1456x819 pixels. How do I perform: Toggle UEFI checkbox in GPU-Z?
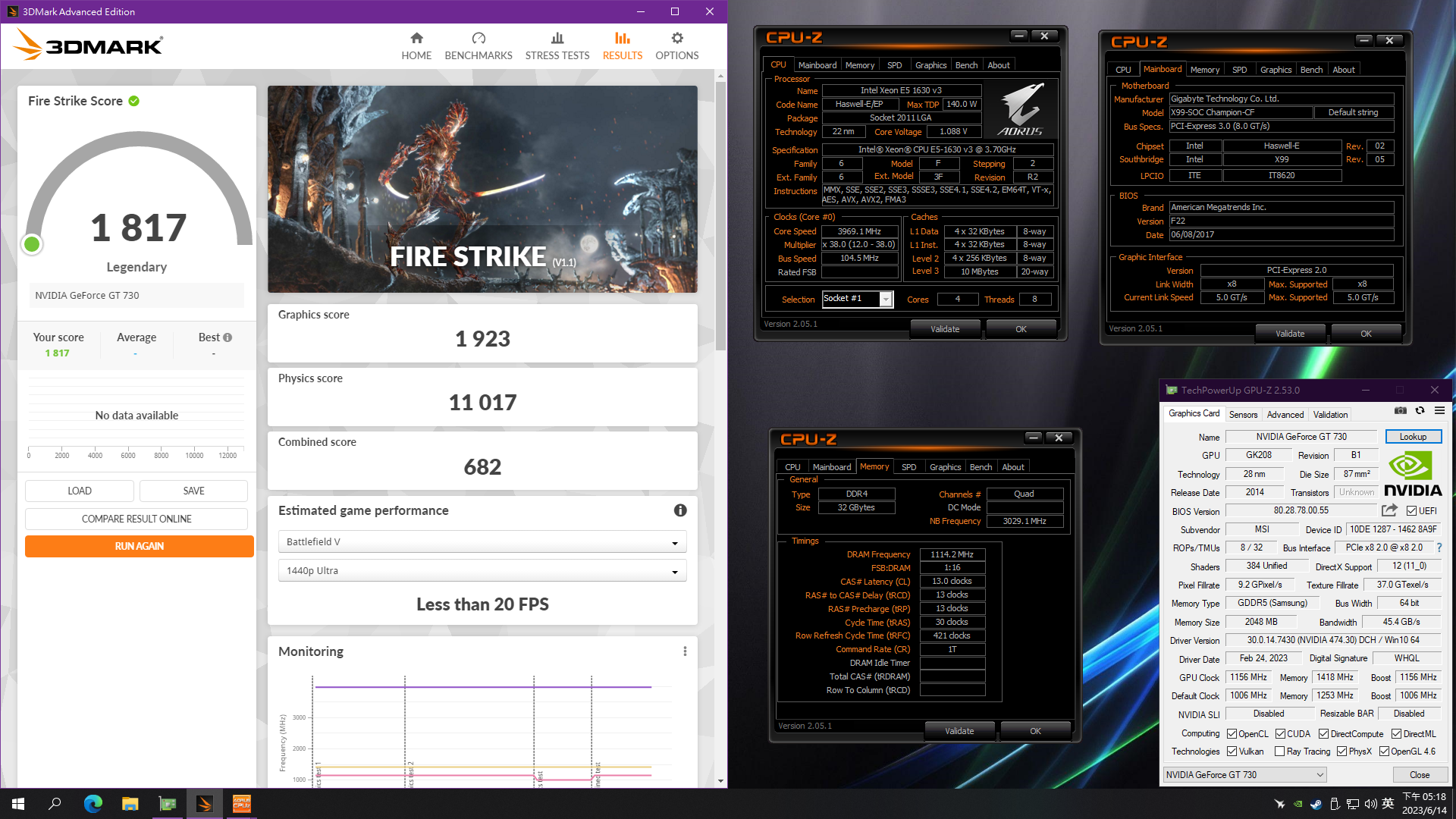click(1411, 511)
